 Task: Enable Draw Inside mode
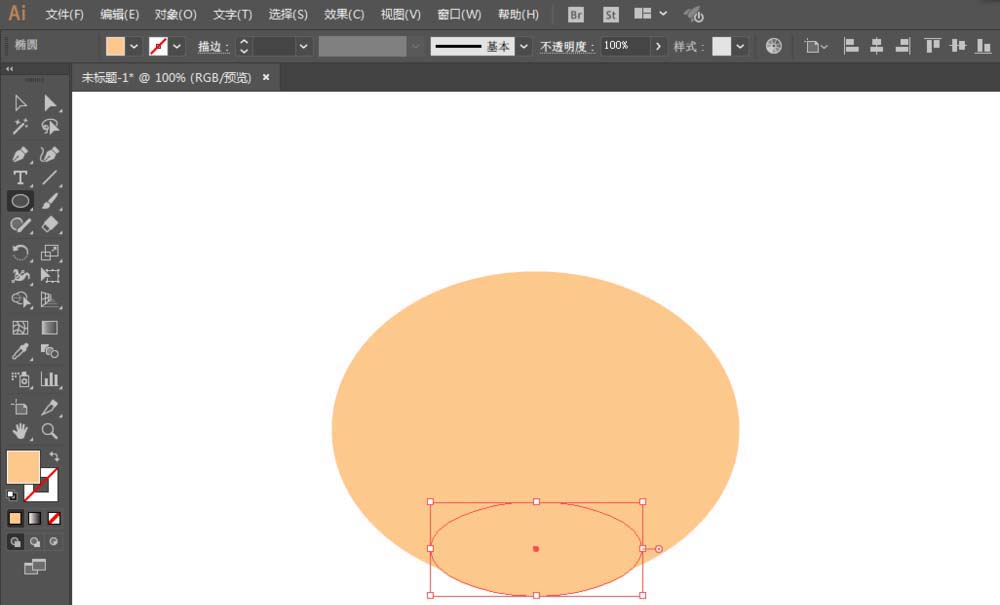click(x=54, y=542)
